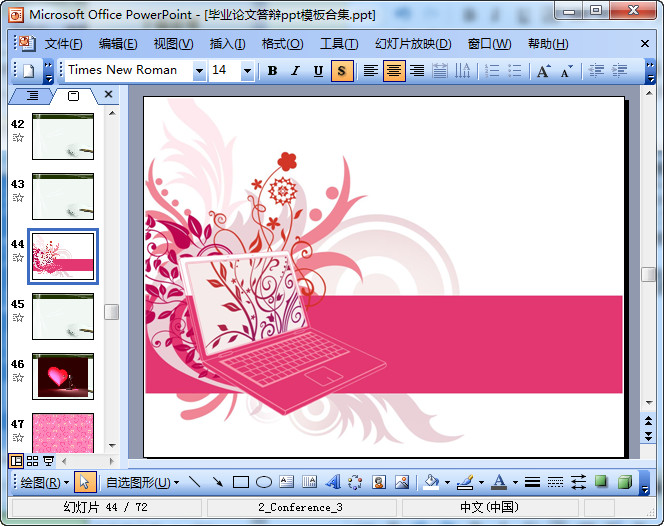Viewport: 664px width, 526px height.
Task: Open the 工具(T) menu
Action: pos(339,44)
